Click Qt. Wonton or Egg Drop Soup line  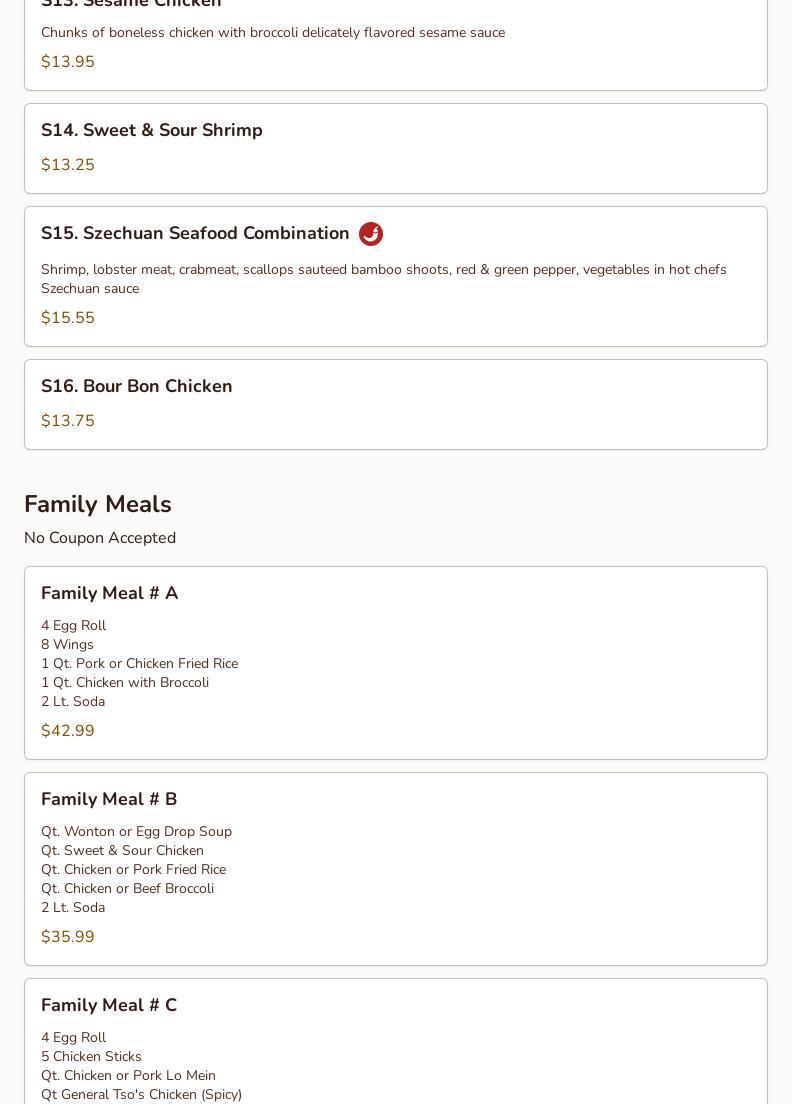(x=136, y=832)
